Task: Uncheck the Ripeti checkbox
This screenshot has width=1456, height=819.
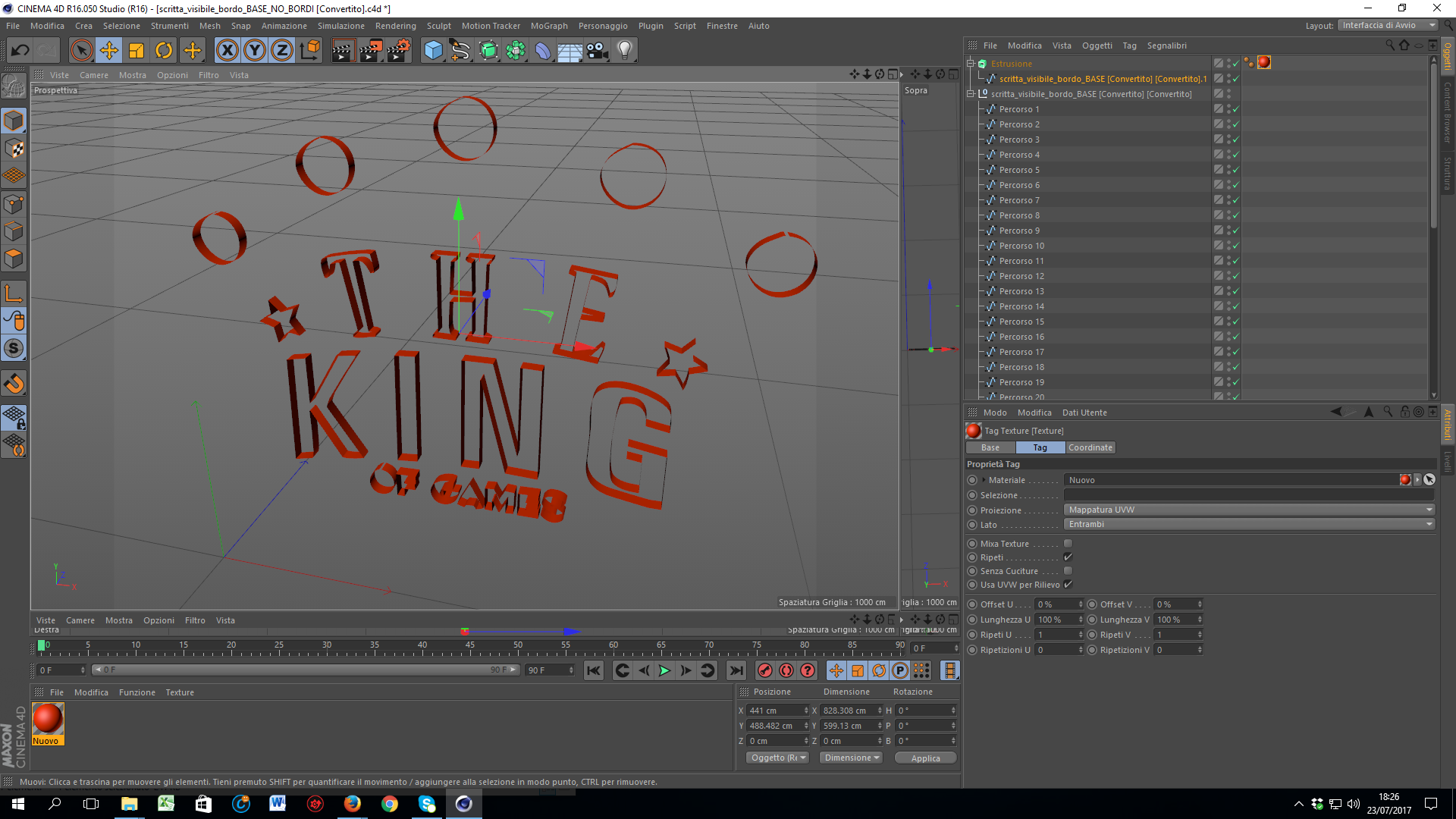Action: pos(1068,557)
